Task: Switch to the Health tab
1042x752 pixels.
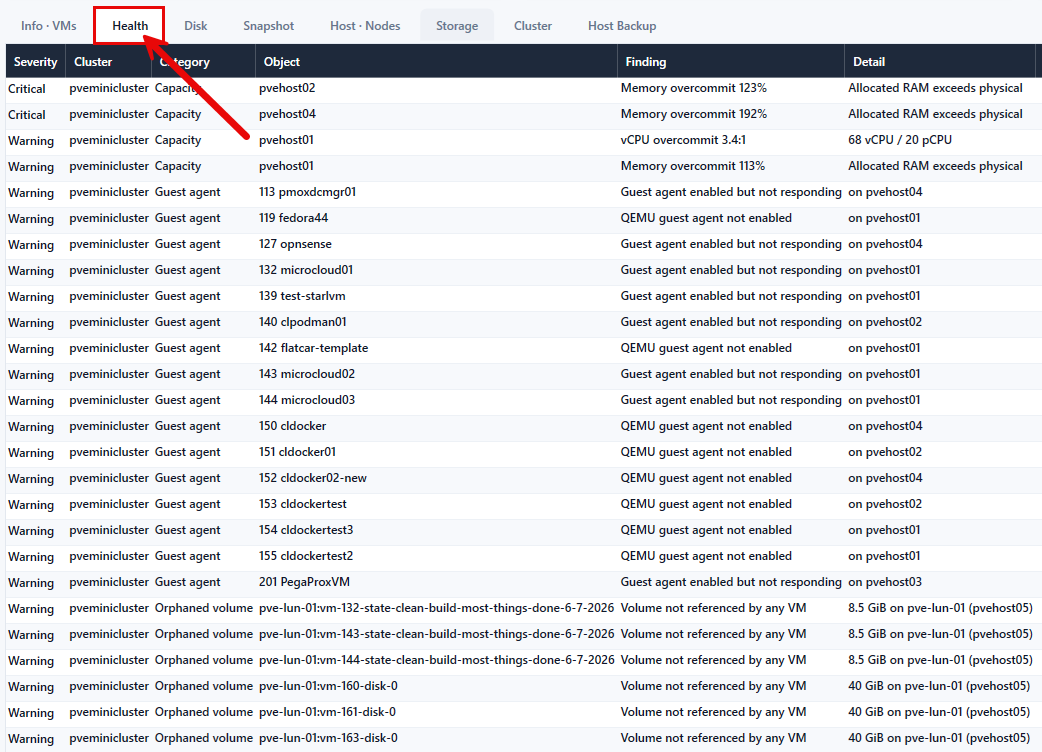Action: pyautogui.click(x=130, y=26)
